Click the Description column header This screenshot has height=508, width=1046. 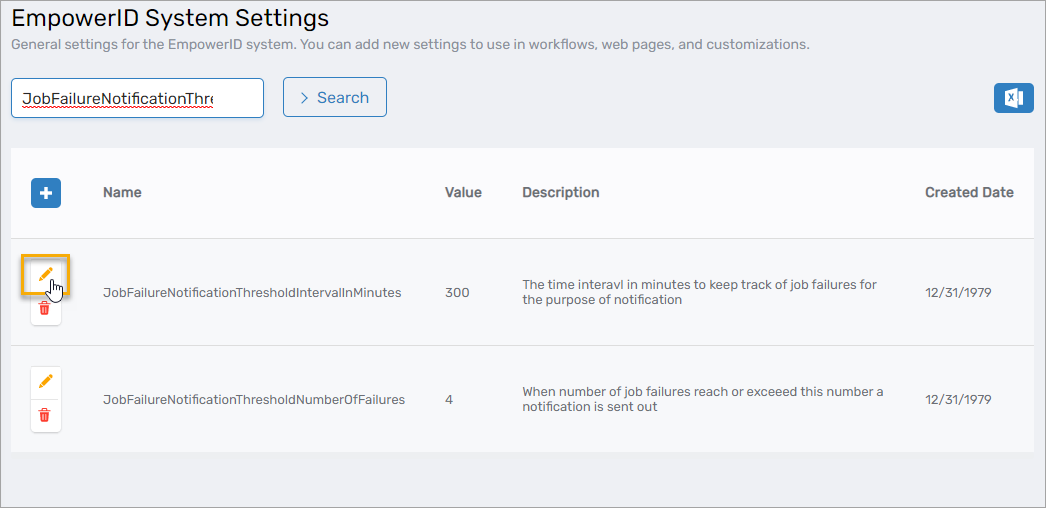560,192
